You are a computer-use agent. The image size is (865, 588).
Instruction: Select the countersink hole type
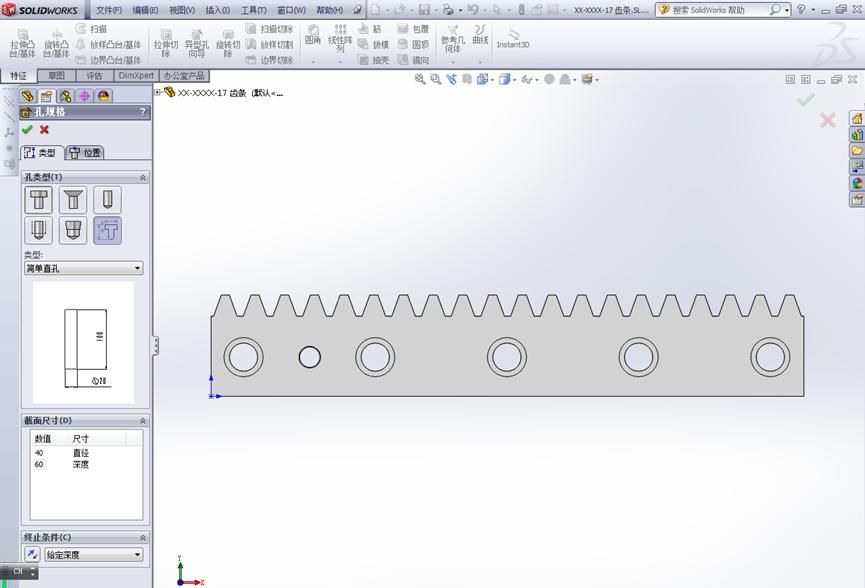coord(74,199)
